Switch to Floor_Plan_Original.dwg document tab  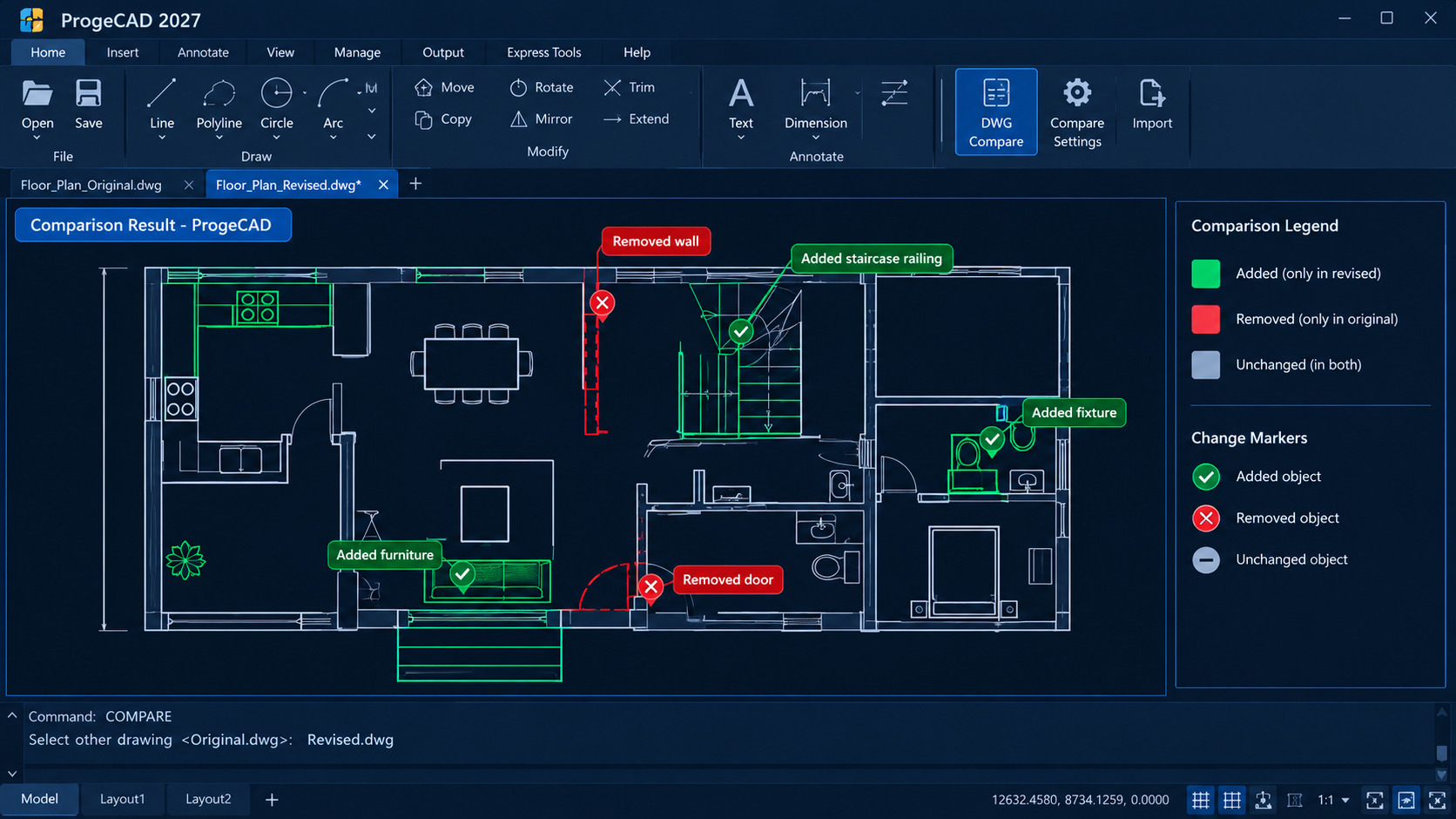point(91,185)
